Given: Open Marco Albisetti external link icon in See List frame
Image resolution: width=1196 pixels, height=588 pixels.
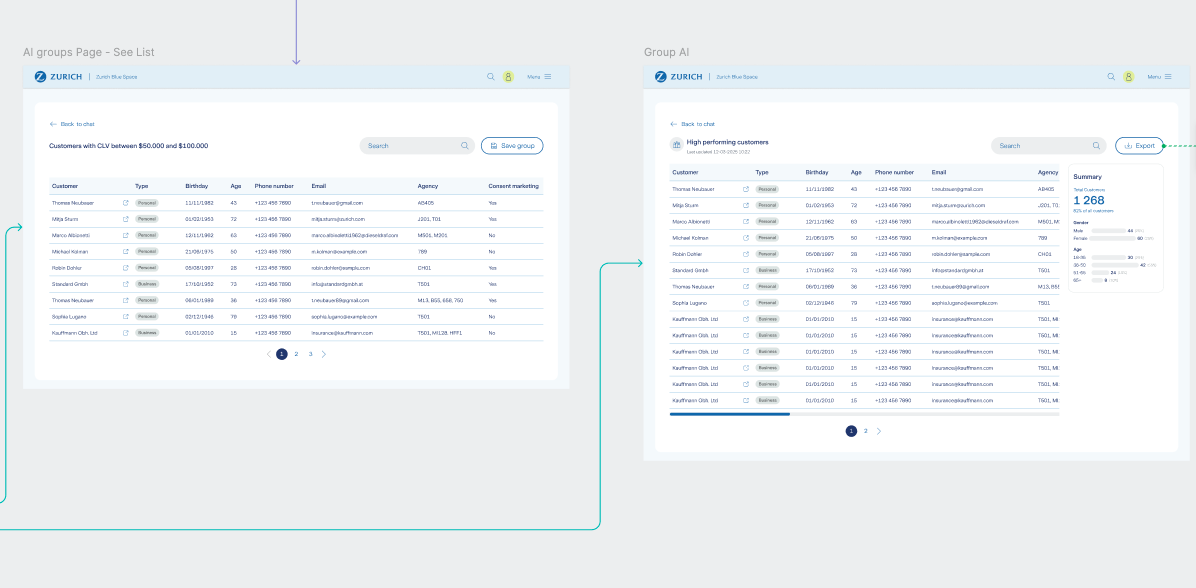Looking at the screenshot, I should pos(126,235).
